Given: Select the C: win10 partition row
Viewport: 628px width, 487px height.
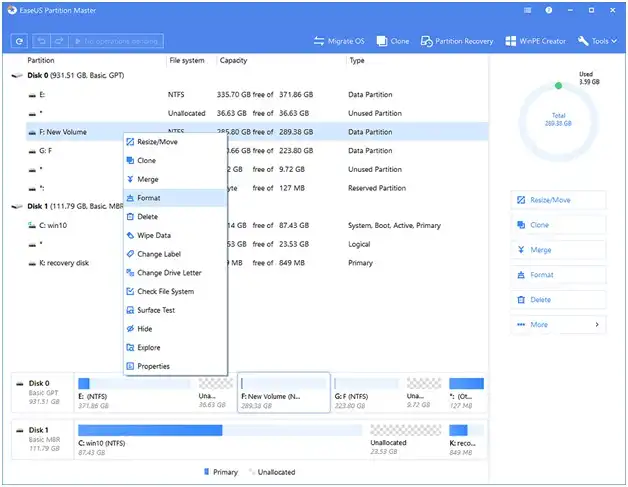Looking at the screenshot, I should tap(256, 225).
